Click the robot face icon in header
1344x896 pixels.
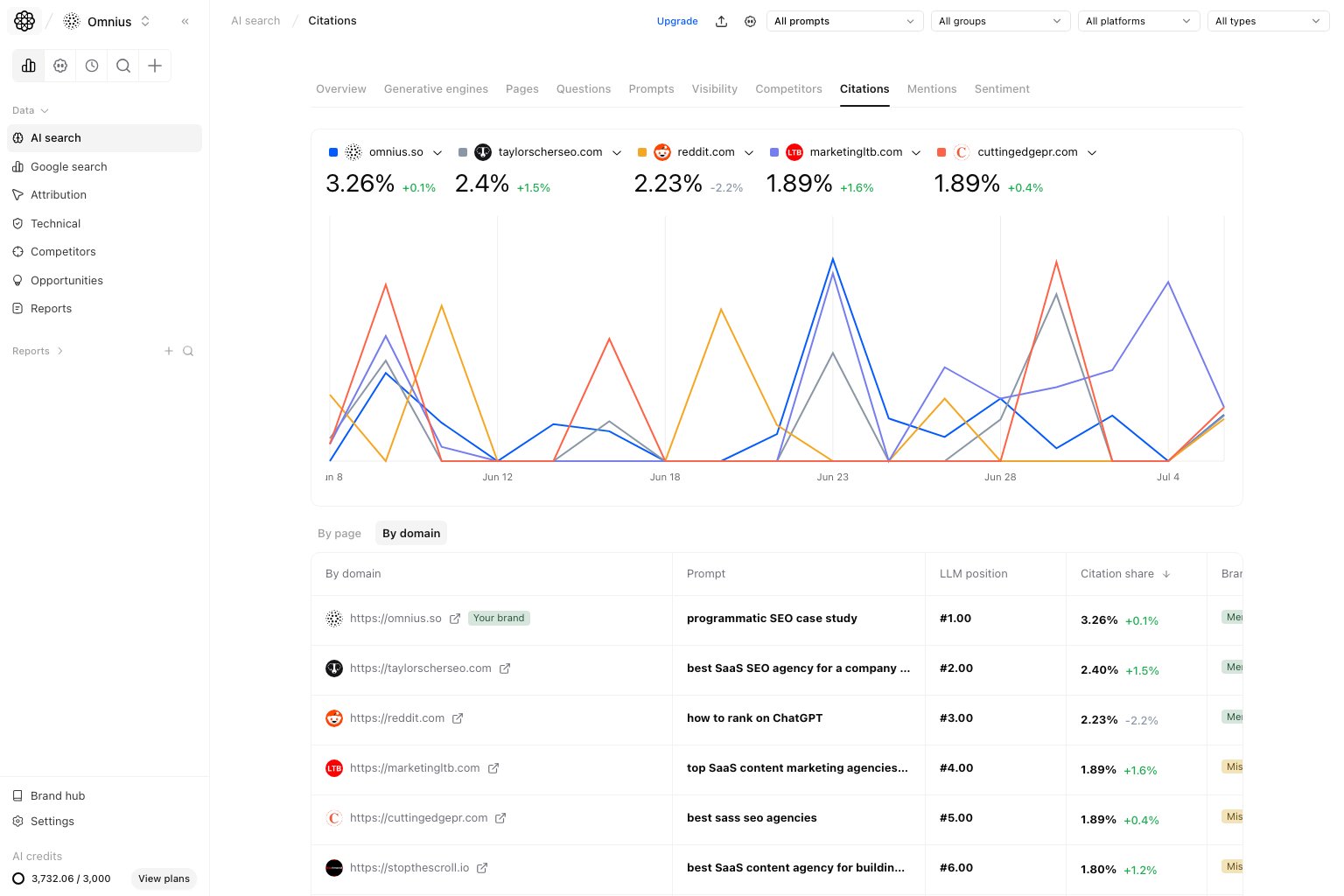(750, 21)
